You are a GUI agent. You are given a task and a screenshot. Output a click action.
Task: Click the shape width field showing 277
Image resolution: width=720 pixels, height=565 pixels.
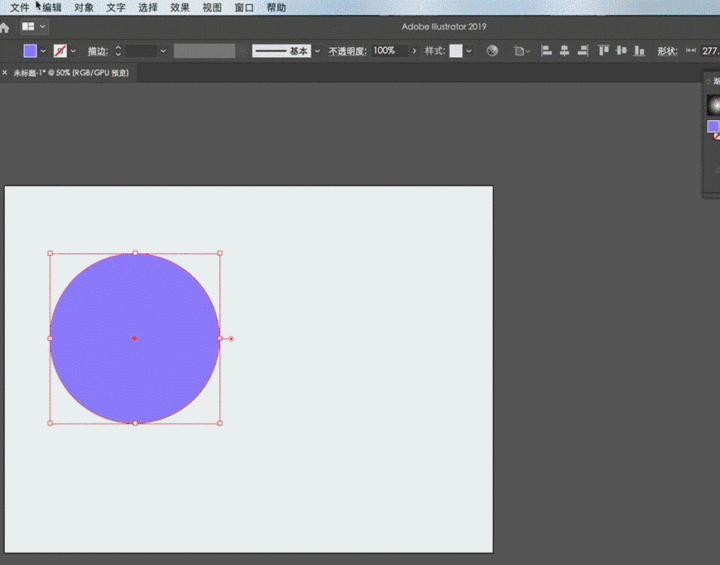710,51
